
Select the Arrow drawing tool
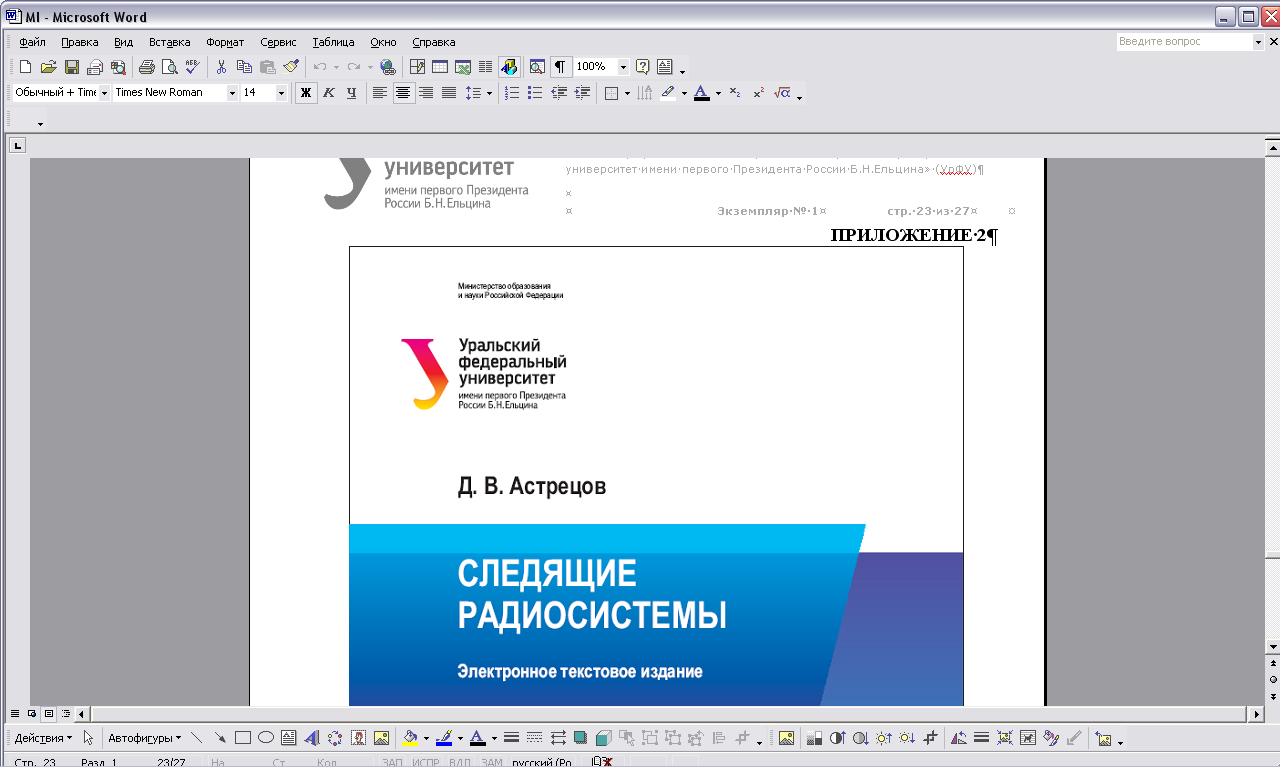(219, 738)
